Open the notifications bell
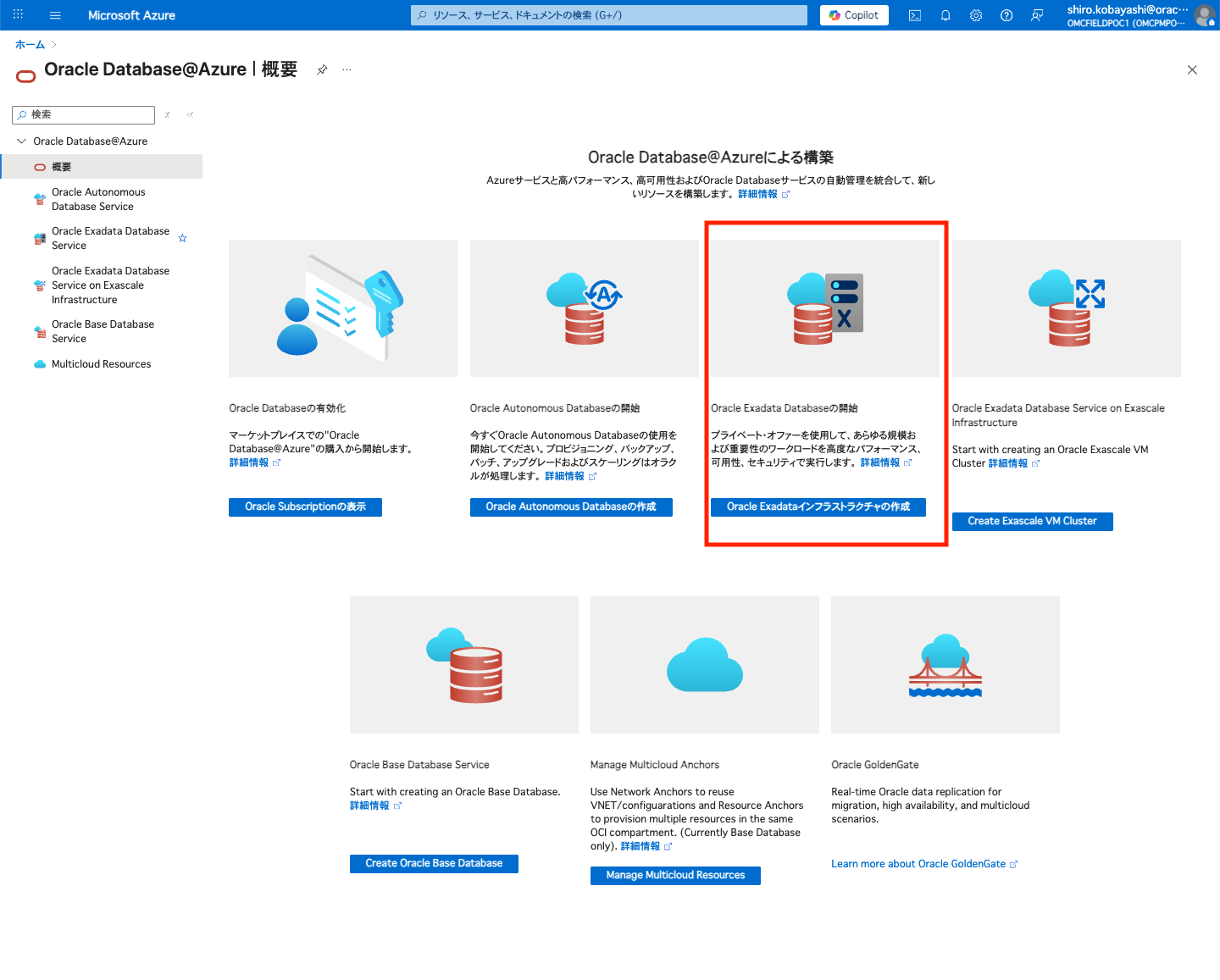This screenshot has height=980, width=1220. [945, 15]
